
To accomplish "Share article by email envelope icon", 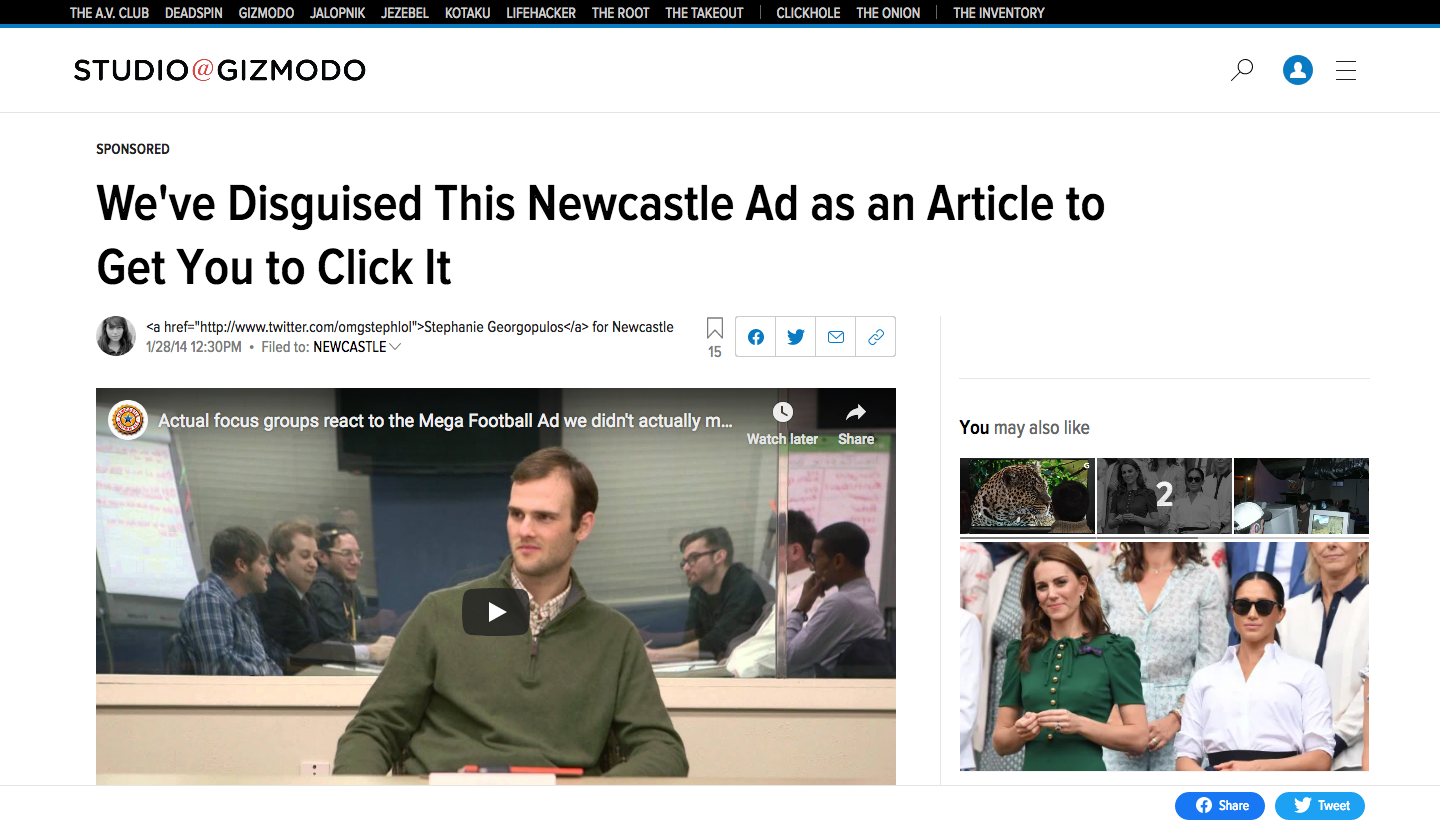I will click(x=836, y=337).
